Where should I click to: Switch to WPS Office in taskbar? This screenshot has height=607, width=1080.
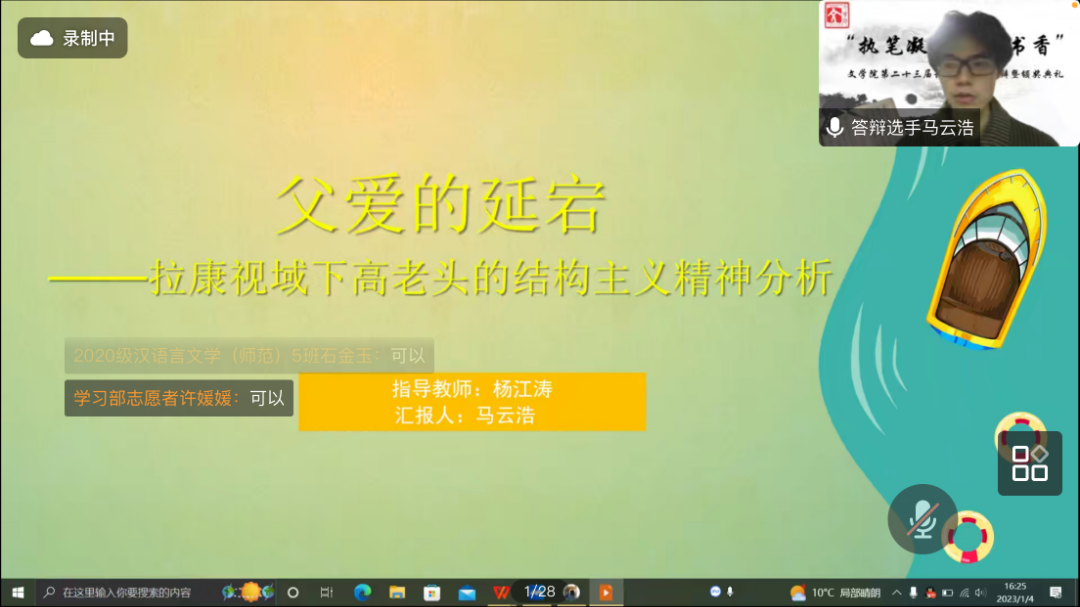[x=500, y=592]
